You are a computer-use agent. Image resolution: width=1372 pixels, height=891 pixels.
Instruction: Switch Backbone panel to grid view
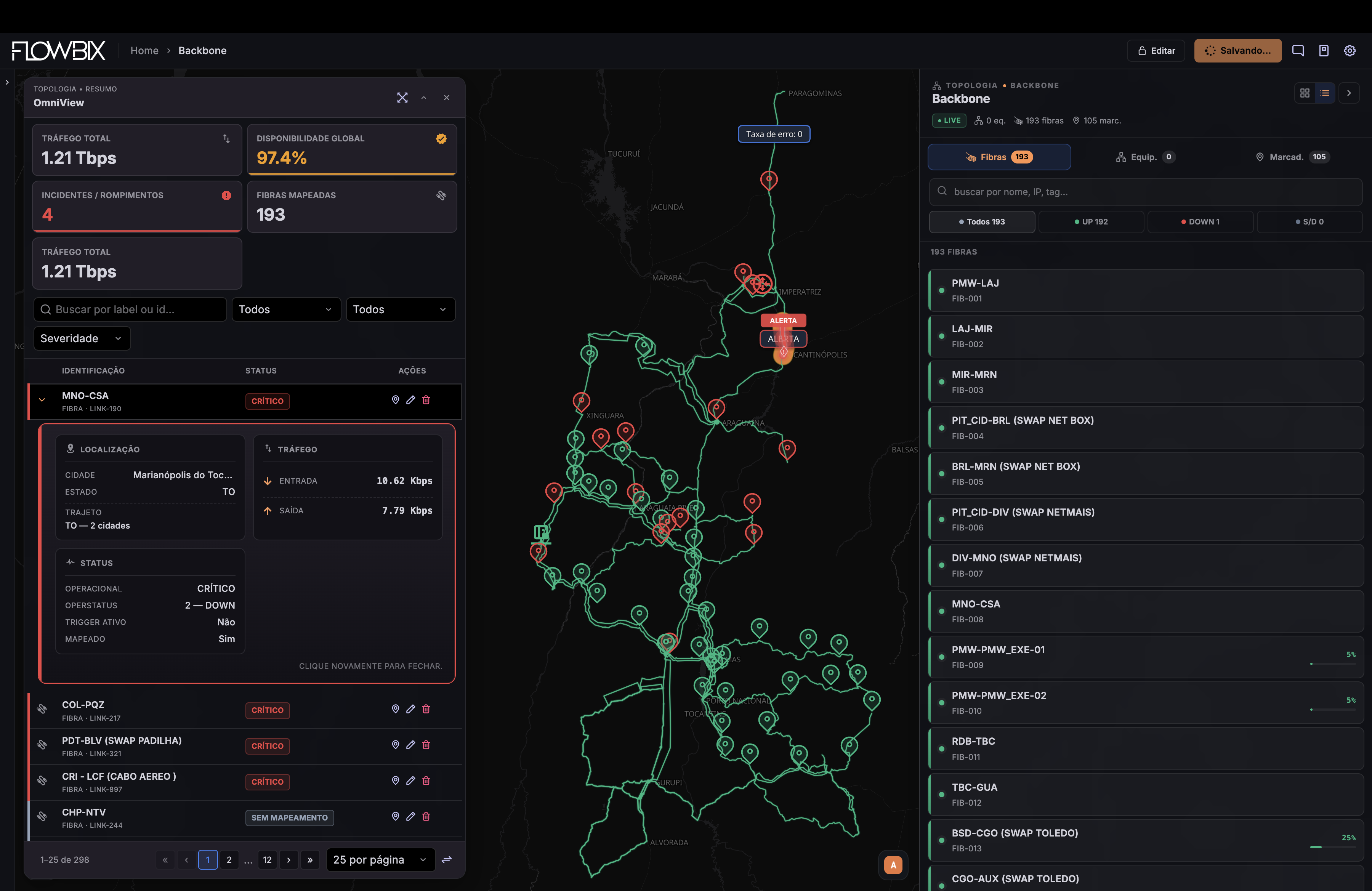point(1305,93)
